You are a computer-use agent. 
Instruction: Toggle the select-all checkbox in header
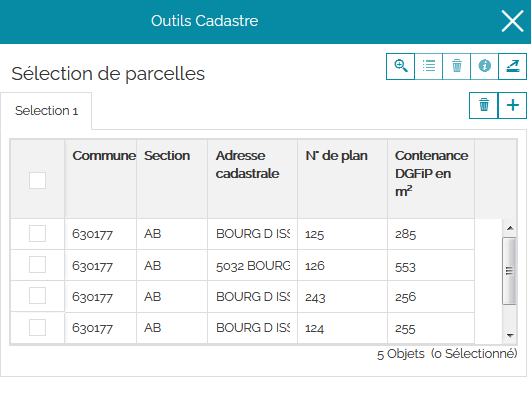click(x=37, y=180)
